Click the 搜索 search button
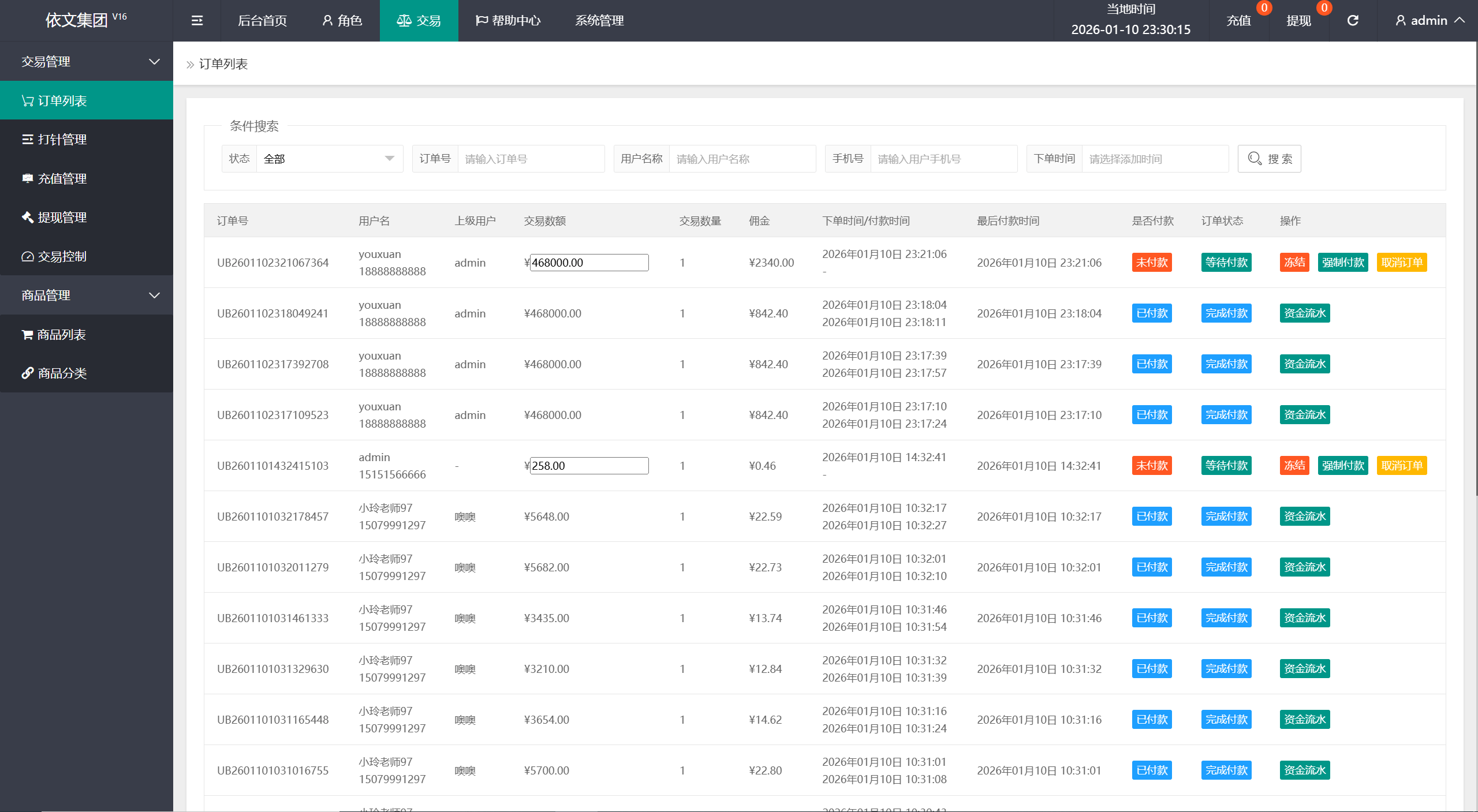1478x812 pixels. 1269,159
